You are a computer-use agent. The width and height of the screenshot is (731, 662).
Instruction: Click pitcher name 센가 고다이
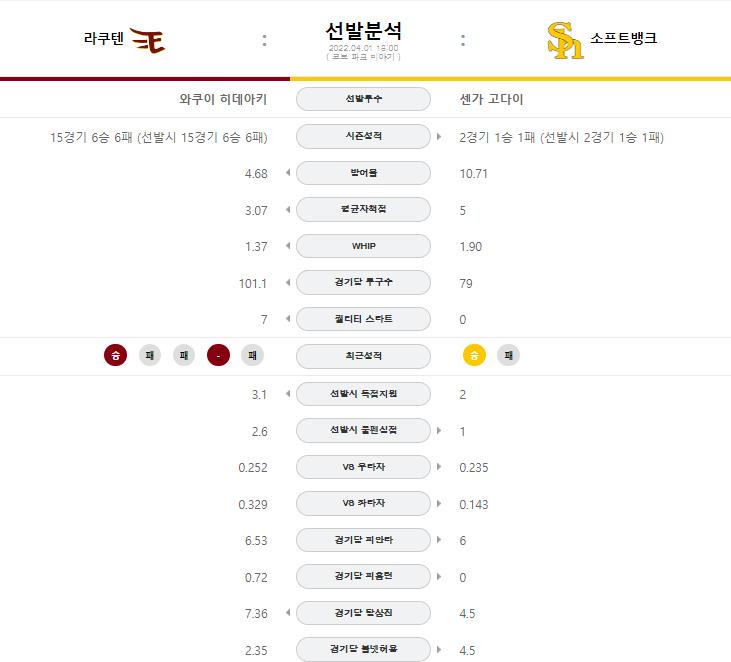[491, 99]
